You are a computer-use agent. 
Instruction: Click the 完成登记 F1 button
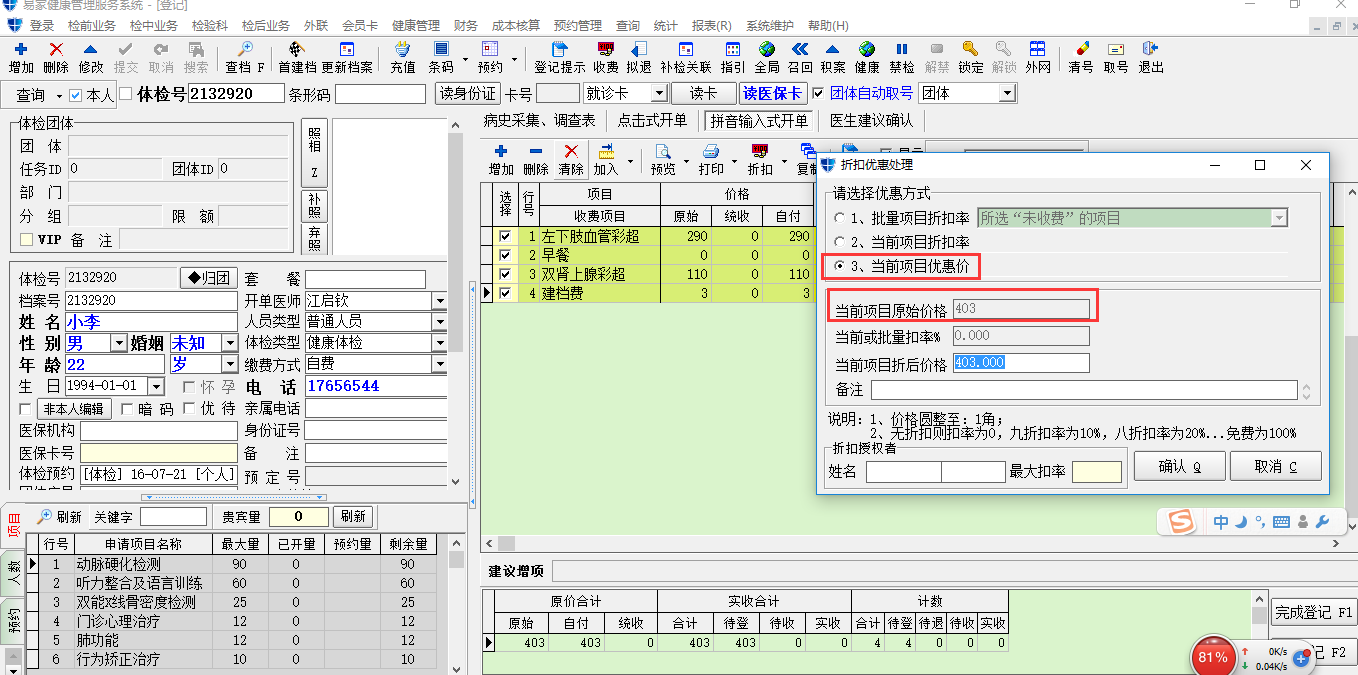[1313, 612]
